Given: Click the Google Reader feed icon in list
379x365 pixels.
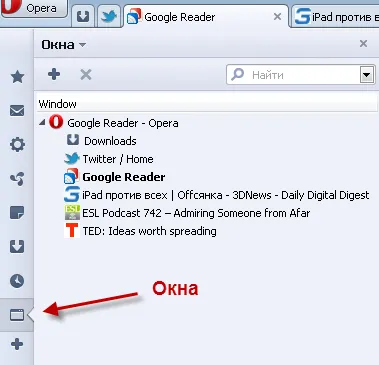Looking at the screenshot, I should coord(71,176).
